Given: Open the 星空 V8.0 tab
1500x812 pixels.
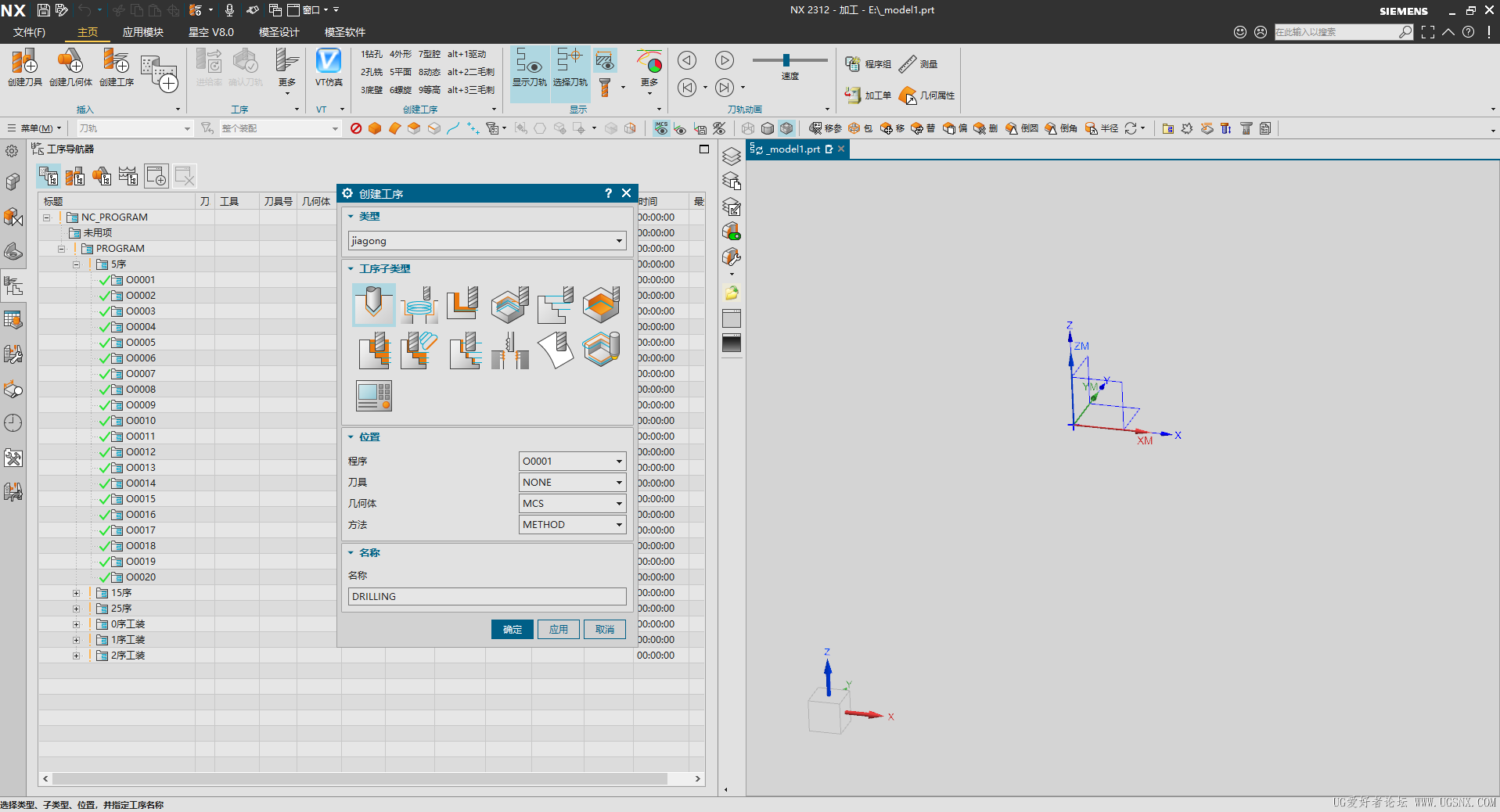Looking at the screenshot, I should [x=211, y=32].
